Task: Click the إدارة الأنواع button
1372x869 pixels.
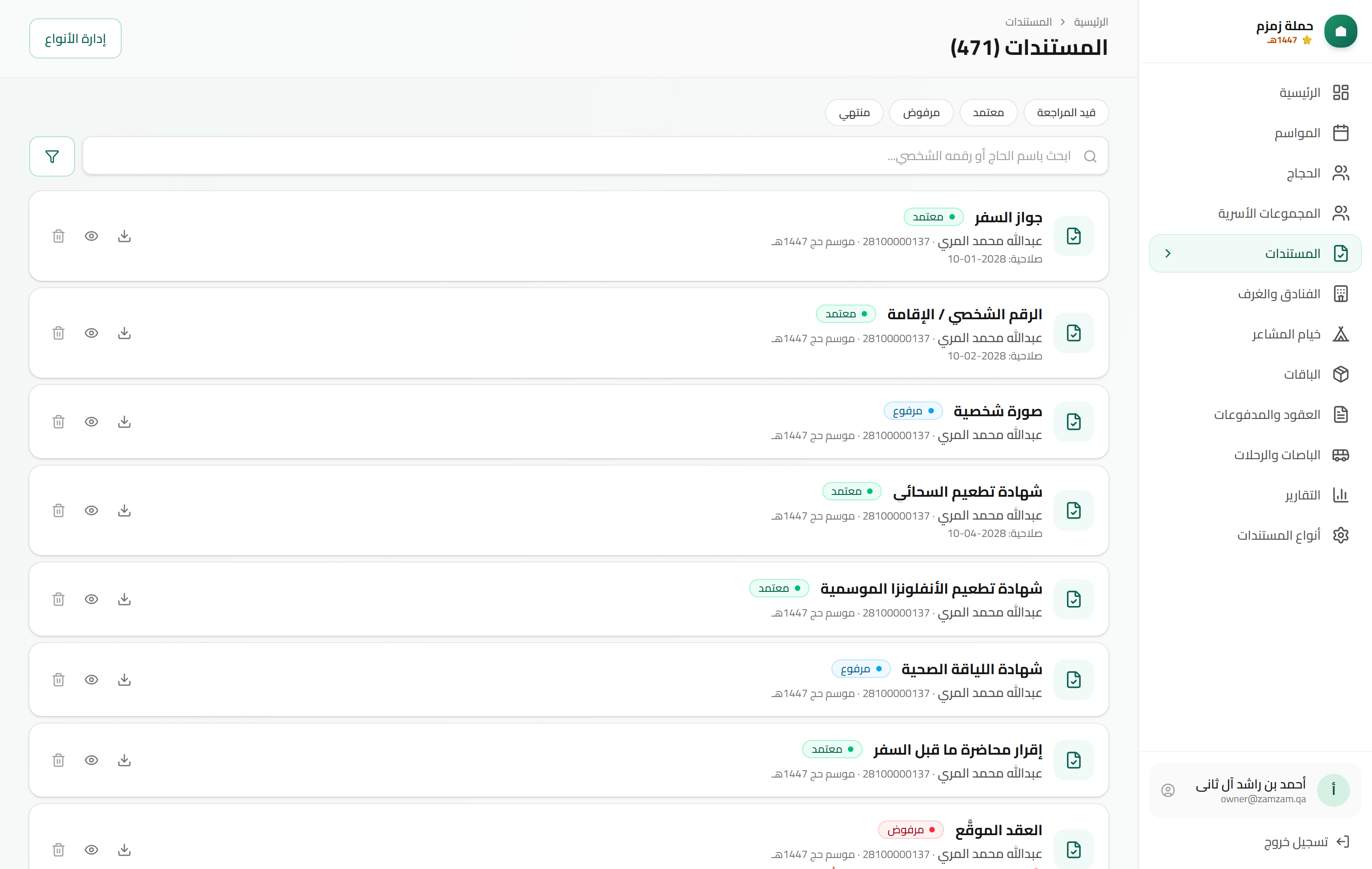Action: click(x=75, y=38)
